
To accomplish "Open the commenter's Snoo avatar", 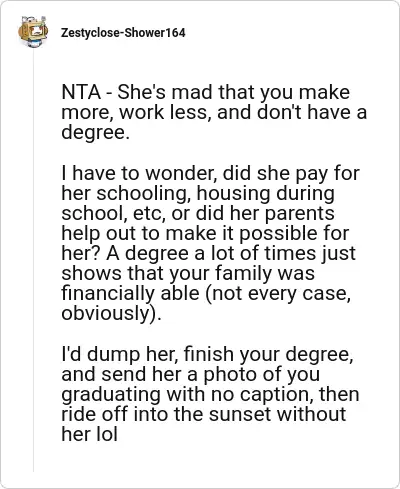I will [x=33, y=32].
